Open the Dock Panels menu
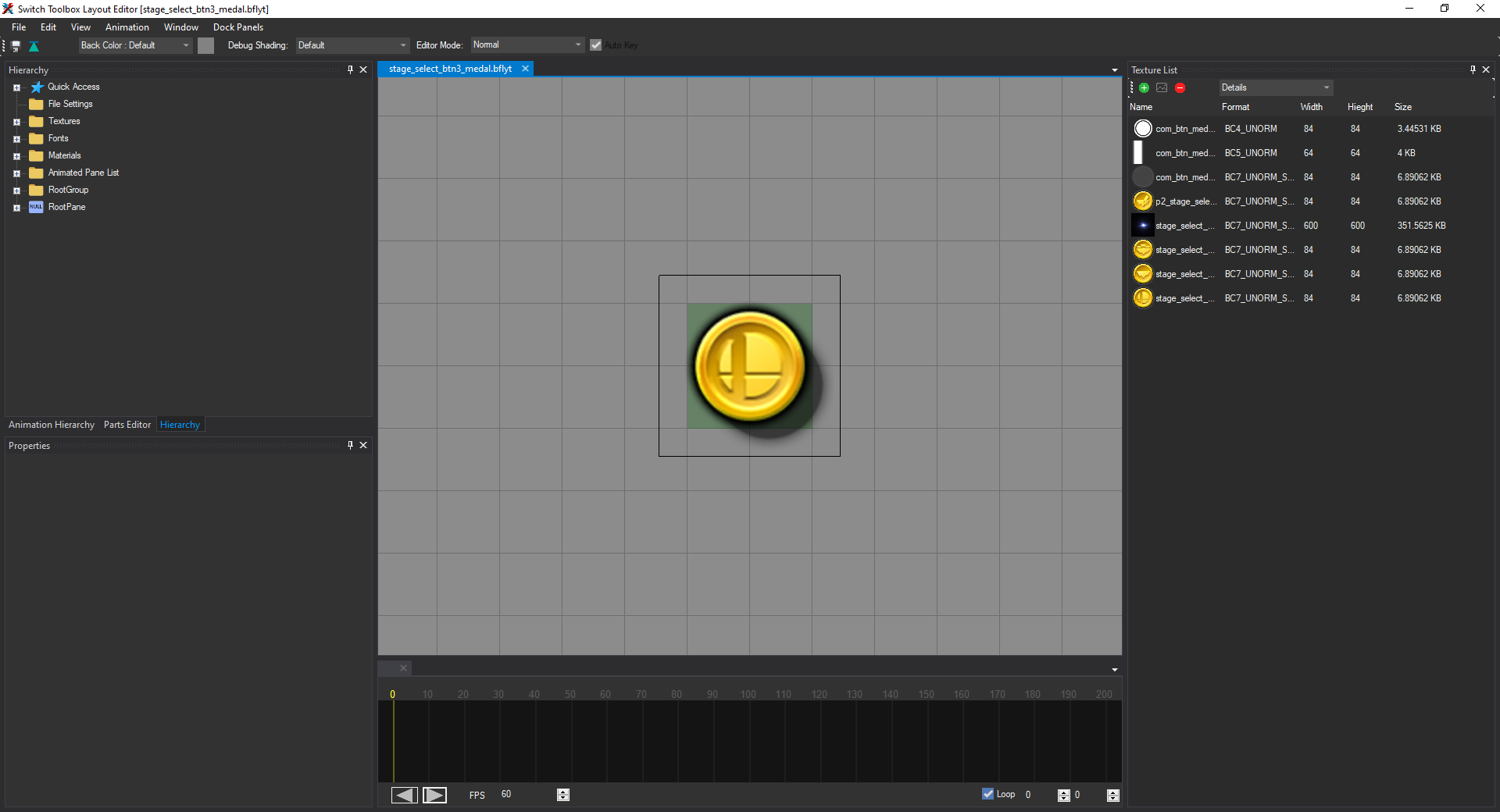Viewport: 1500px width, 812px height. point(238,27)
